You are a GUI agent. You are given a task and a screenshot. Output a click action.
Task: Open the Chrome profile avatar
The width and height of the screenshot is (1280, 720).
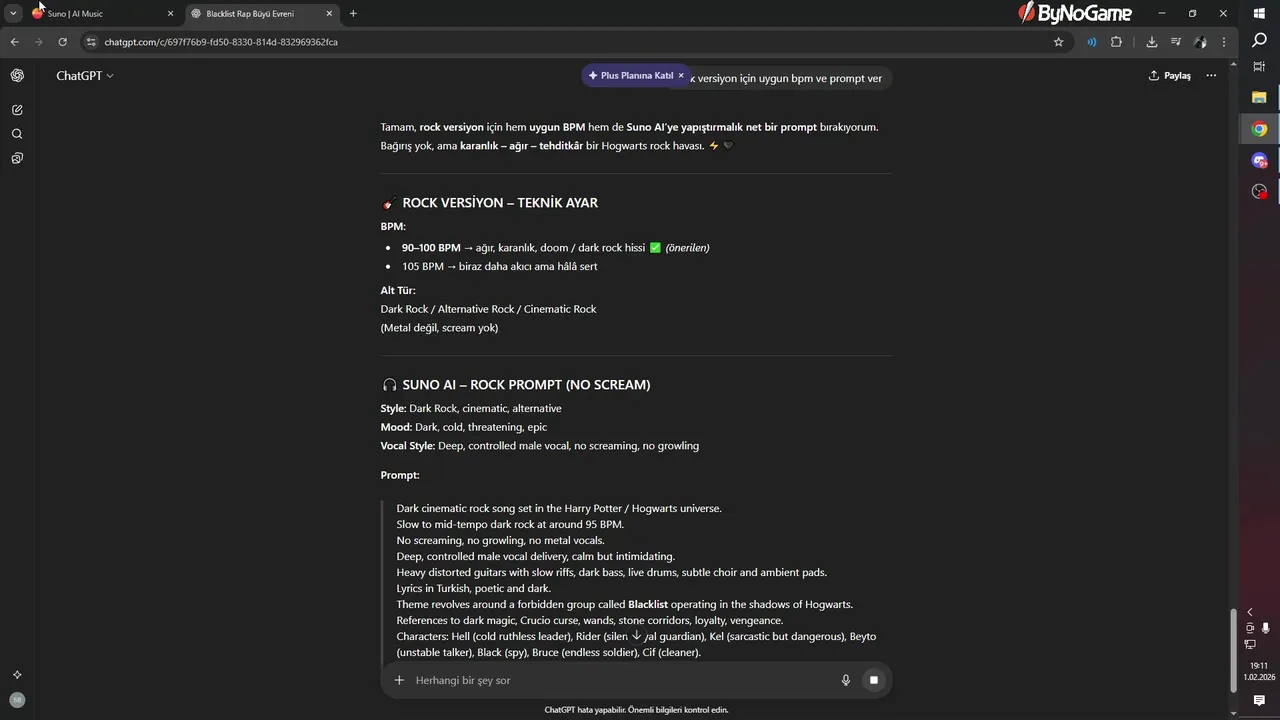1200,42
